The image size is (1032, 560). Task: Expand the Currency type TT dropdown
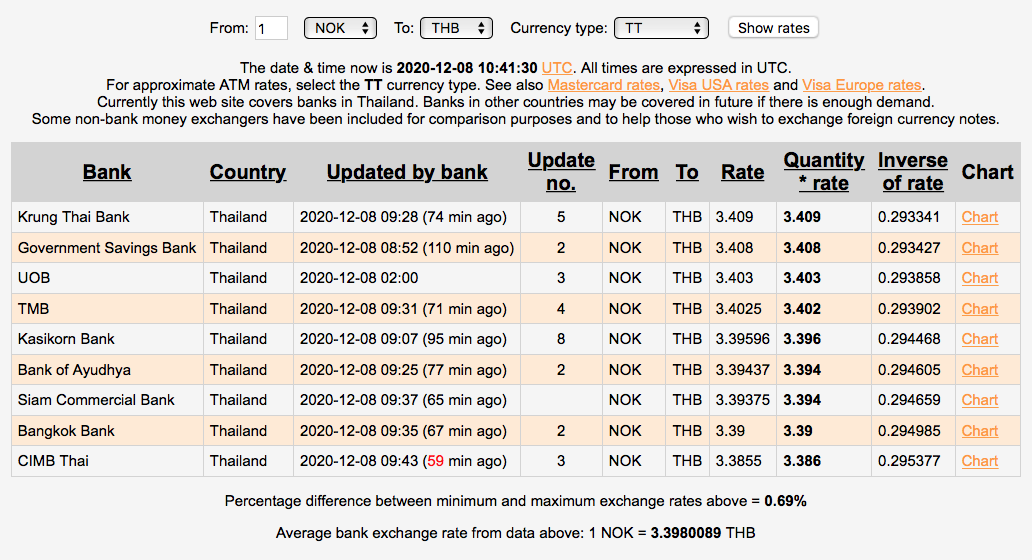coord(660,28)
